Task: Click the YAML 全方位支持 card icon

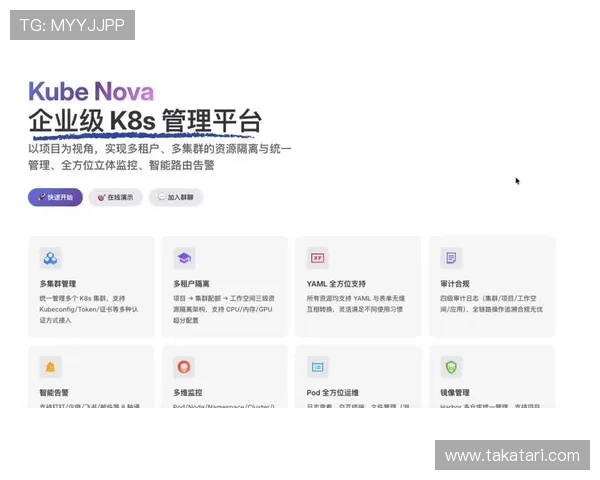Action: tap(318, 258)
